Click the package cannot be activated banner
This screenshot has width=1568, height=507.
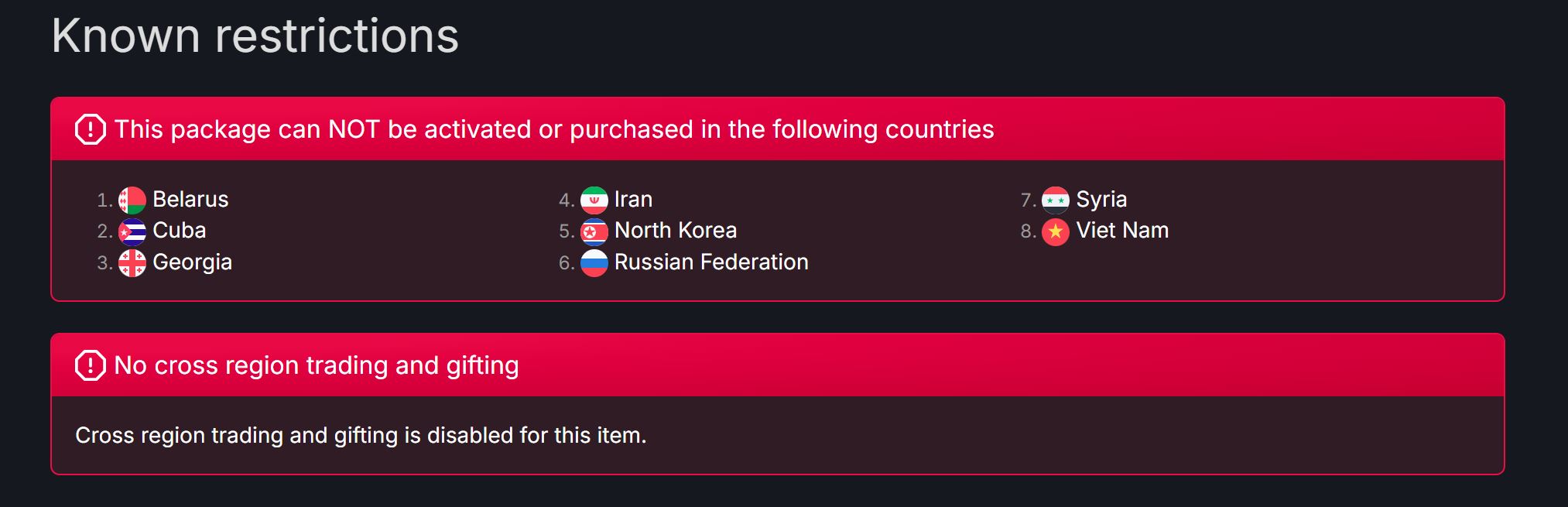coord(778,129)
